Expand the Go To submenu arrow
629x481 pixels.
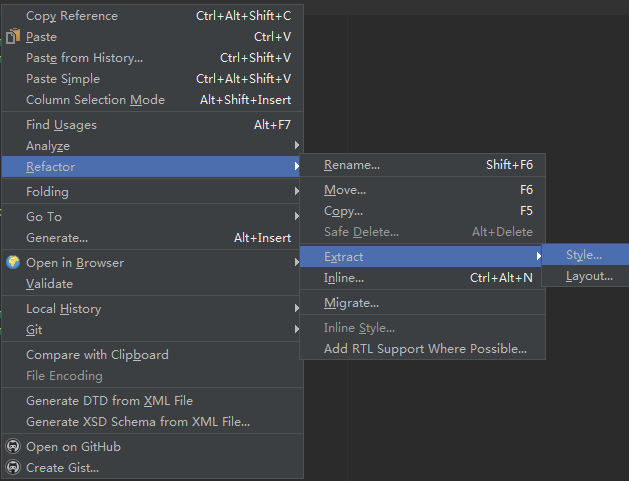(296, 216)
